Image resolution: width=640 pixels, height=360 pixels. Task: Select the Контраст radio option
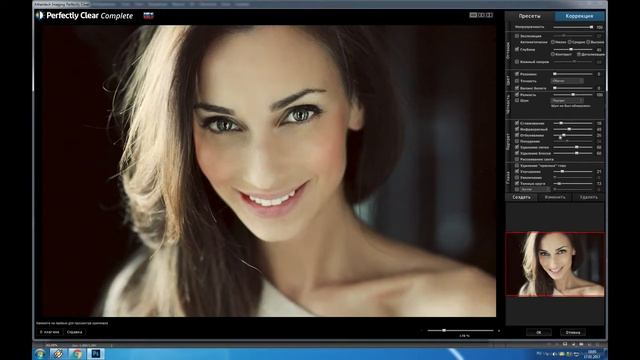click(553, 54)
